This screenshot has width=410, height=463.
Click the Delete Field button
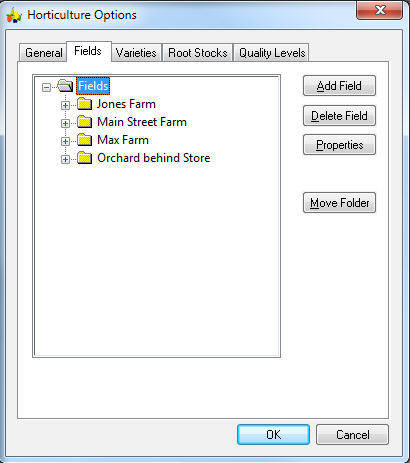tap(339, 116)
